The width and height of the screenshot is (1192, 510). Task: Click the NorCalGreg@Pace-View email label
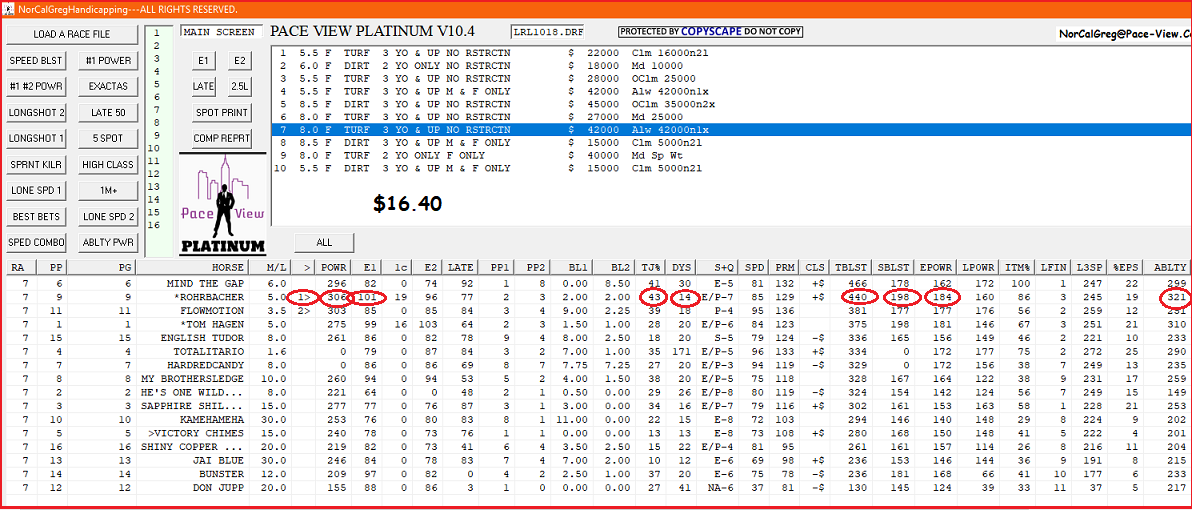(1124, 34)
